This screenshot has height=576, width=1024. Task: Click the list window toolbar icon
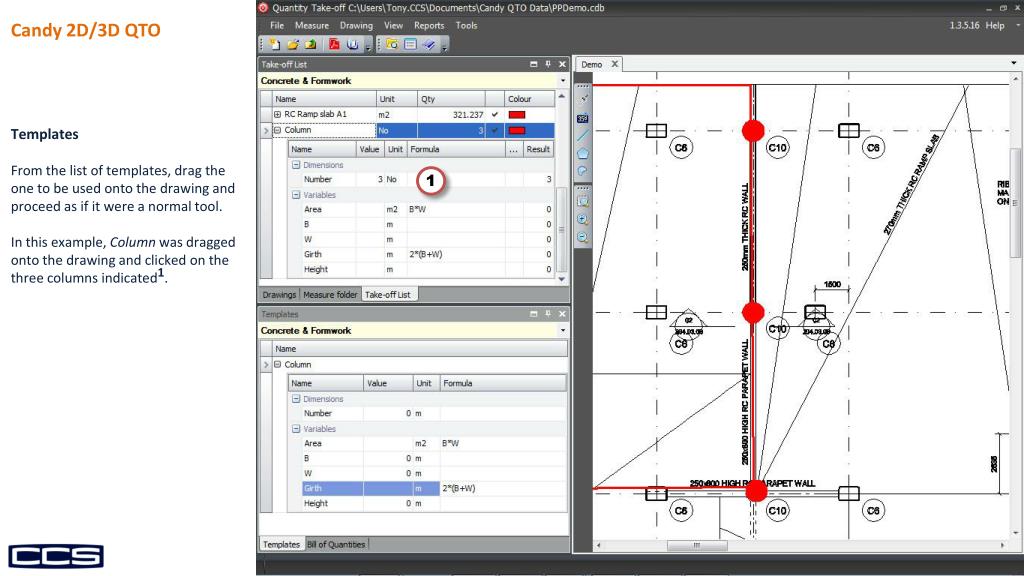410,44
